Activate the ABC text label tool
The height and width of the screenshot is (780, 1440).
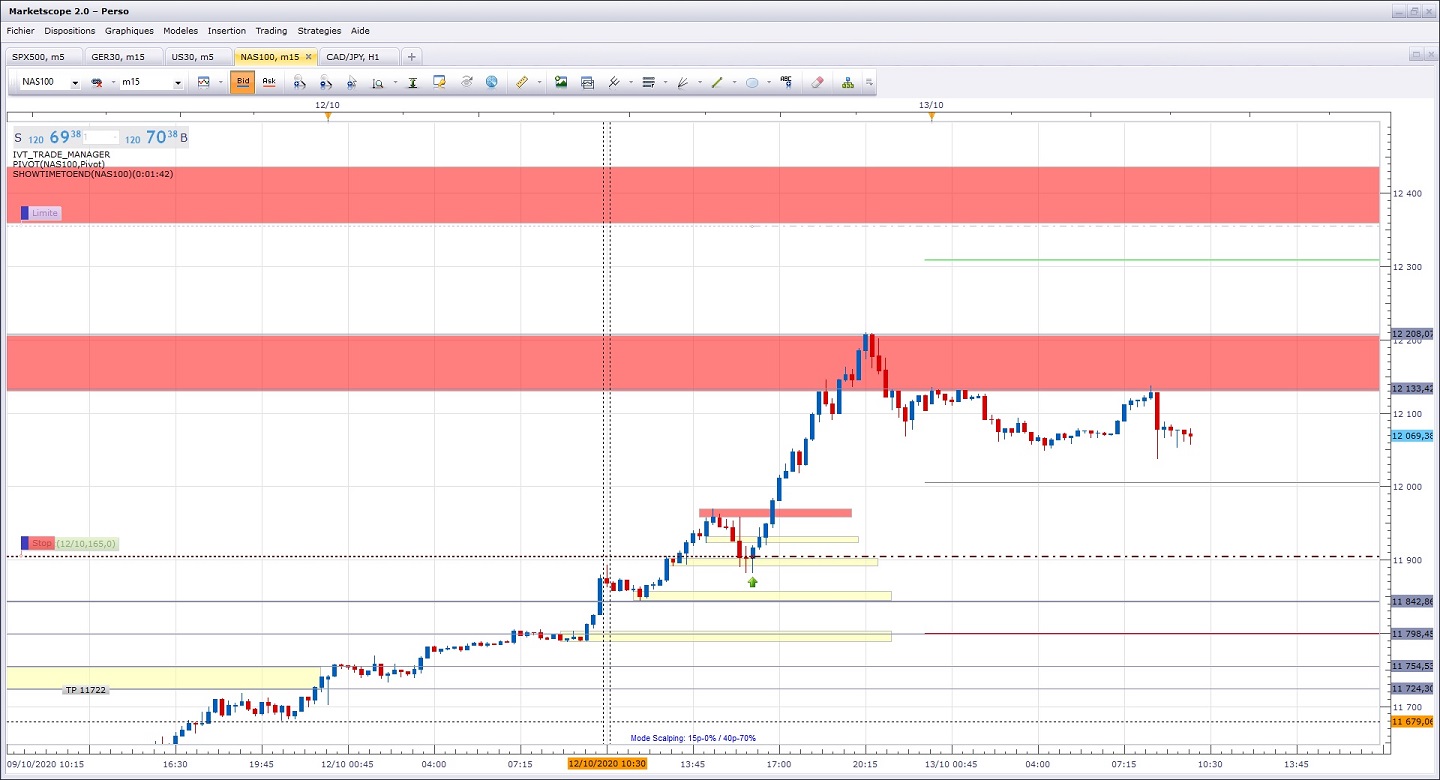click(x=786, y=83)
